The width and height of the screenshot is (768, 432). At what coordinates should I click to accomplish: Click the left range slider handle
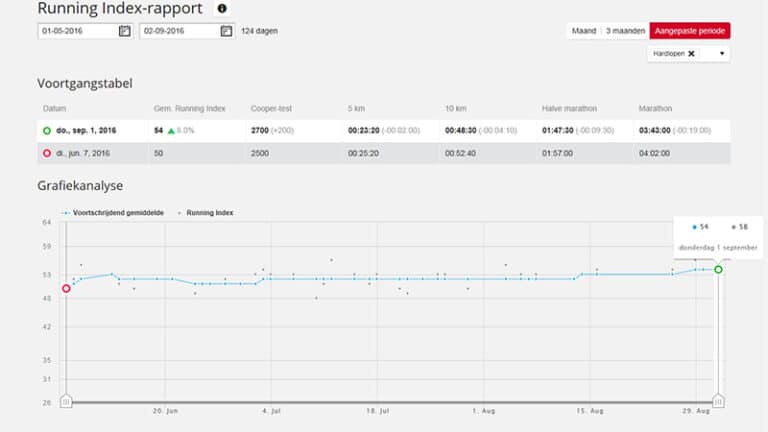[66, 401]
